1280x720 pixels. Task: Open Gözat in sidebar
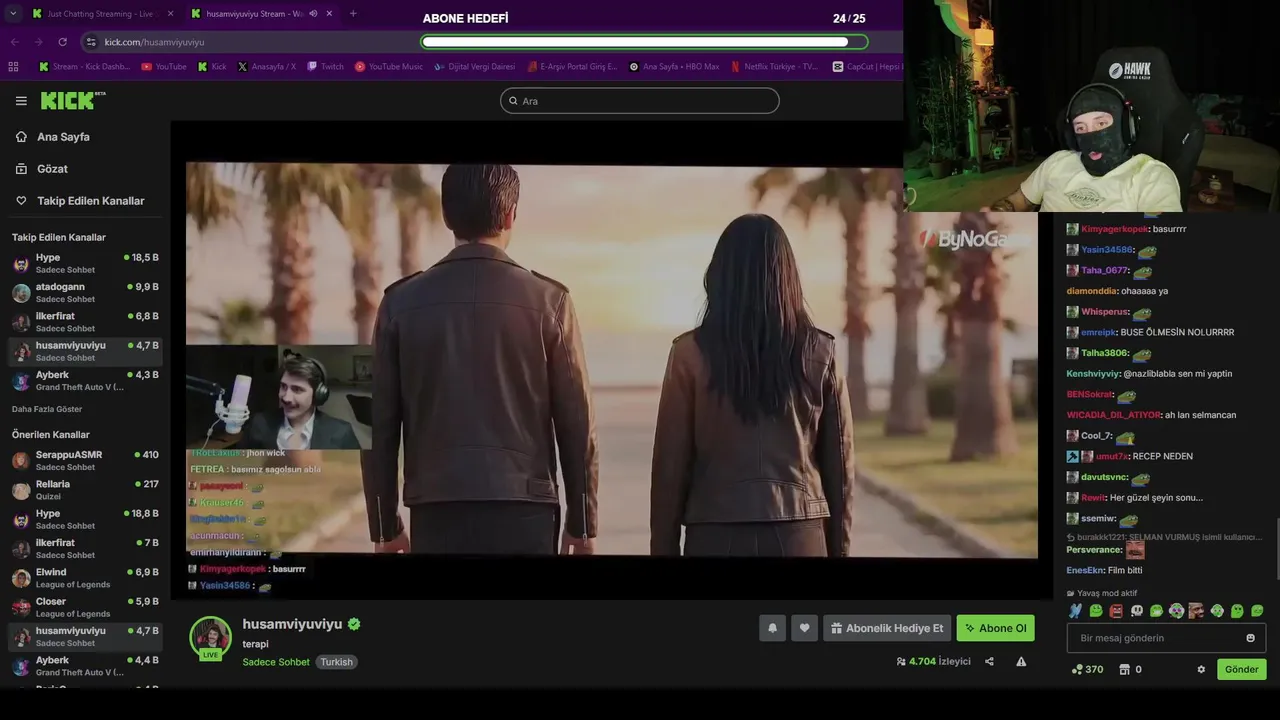pos(52,169)
